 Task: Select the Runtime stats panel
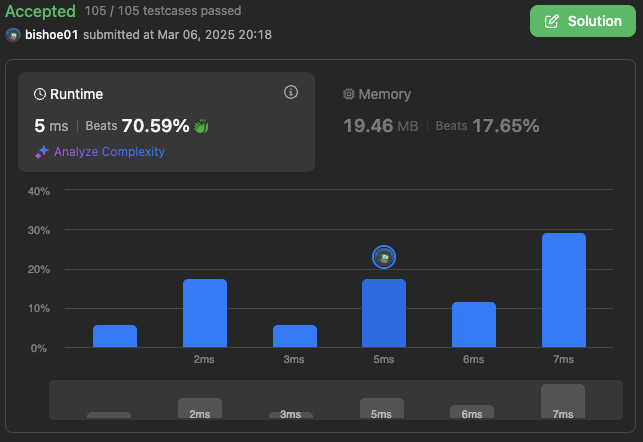point(166,122)
